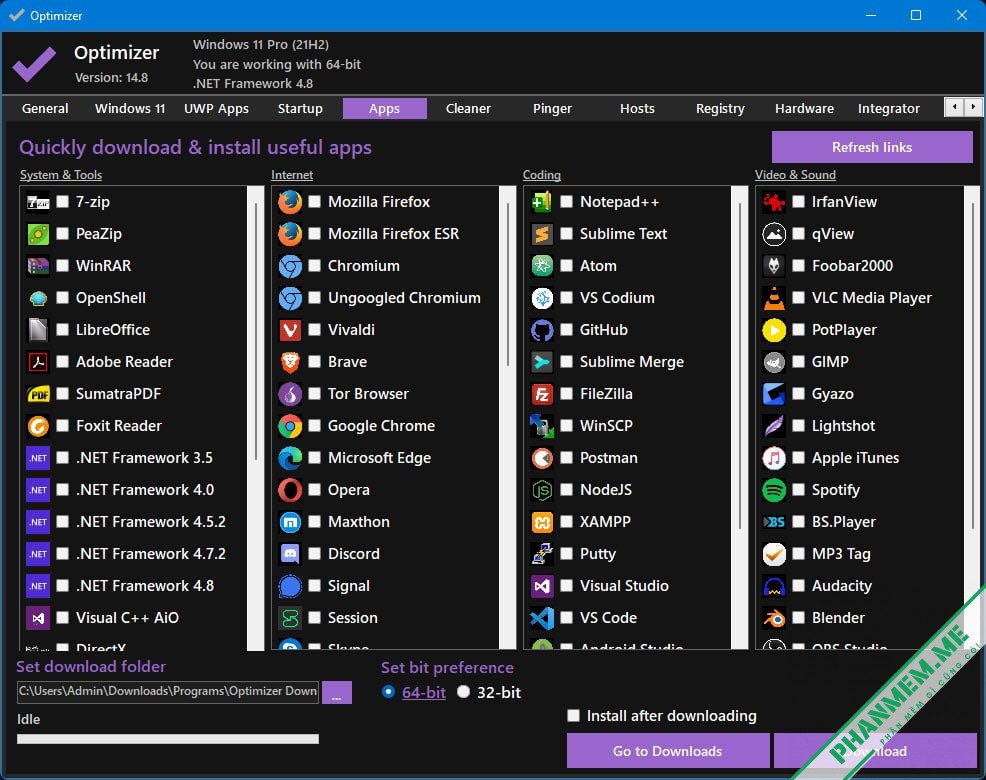Click the Audacity headphones icon
The width and height of the screenshot is (986, 780).
tap(774, 586)
